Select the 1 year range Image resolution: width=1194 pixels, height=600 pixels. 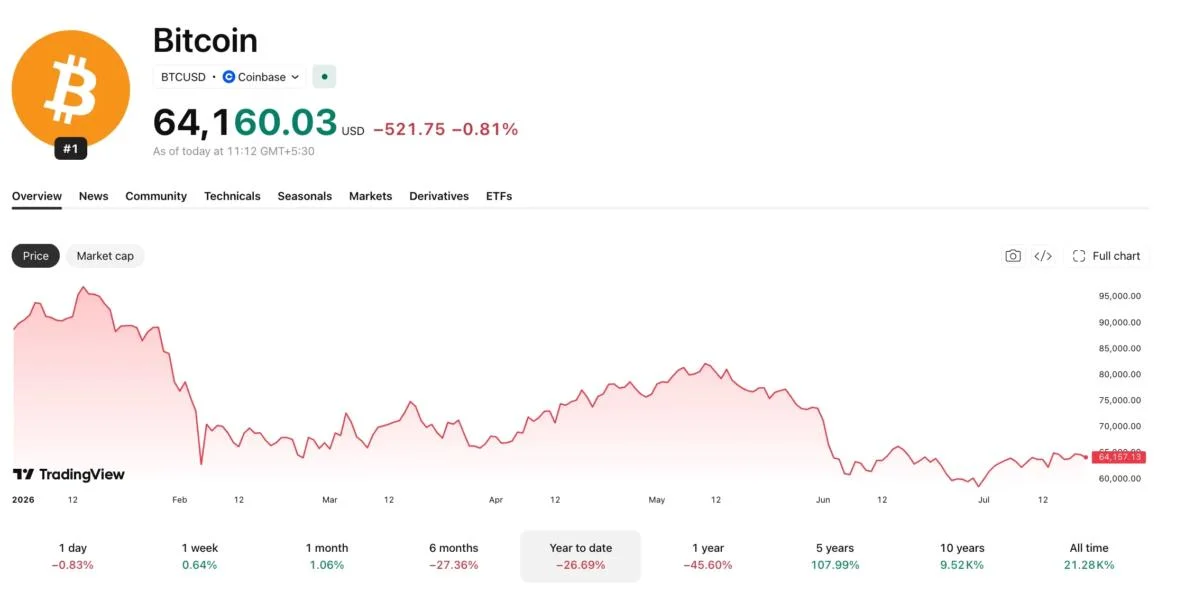[x=708, y=557]
